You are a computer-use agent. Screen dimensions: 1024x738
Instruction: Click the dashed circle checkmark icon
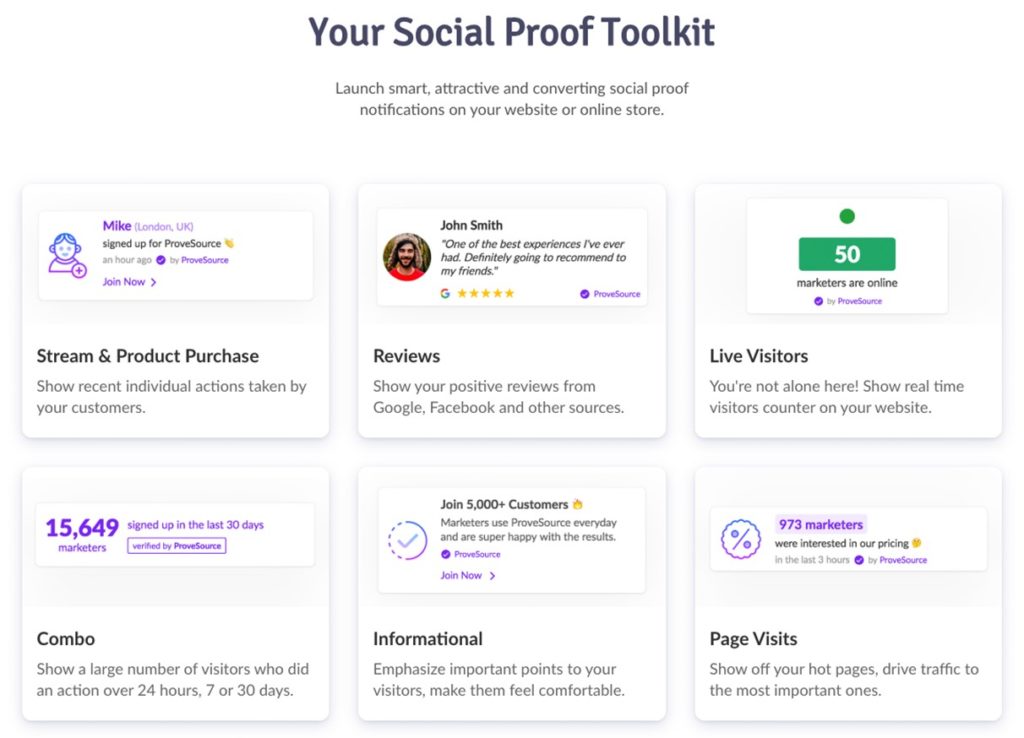tap(408, 540)
